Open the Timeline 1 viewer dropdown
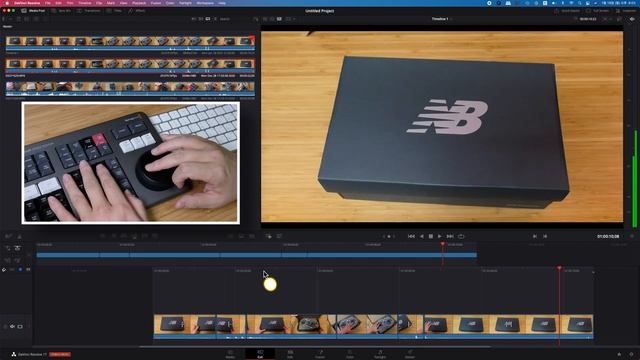Screen dimensions: 640x360 (x=441, y=19)
